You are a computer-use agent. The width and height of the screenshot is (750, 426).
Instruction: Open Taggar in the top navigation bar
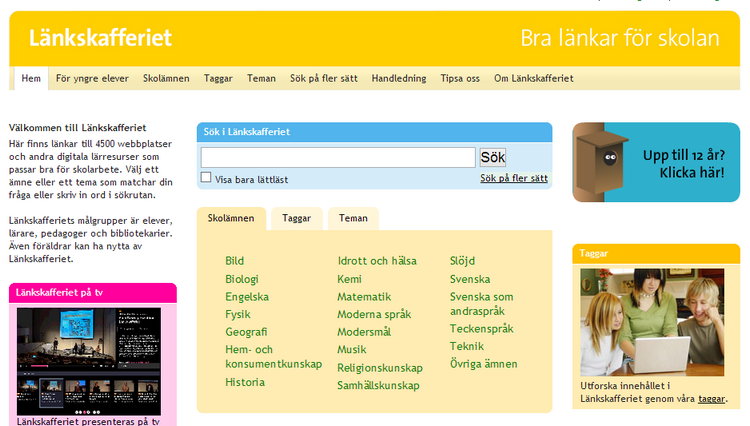[218, 78]
